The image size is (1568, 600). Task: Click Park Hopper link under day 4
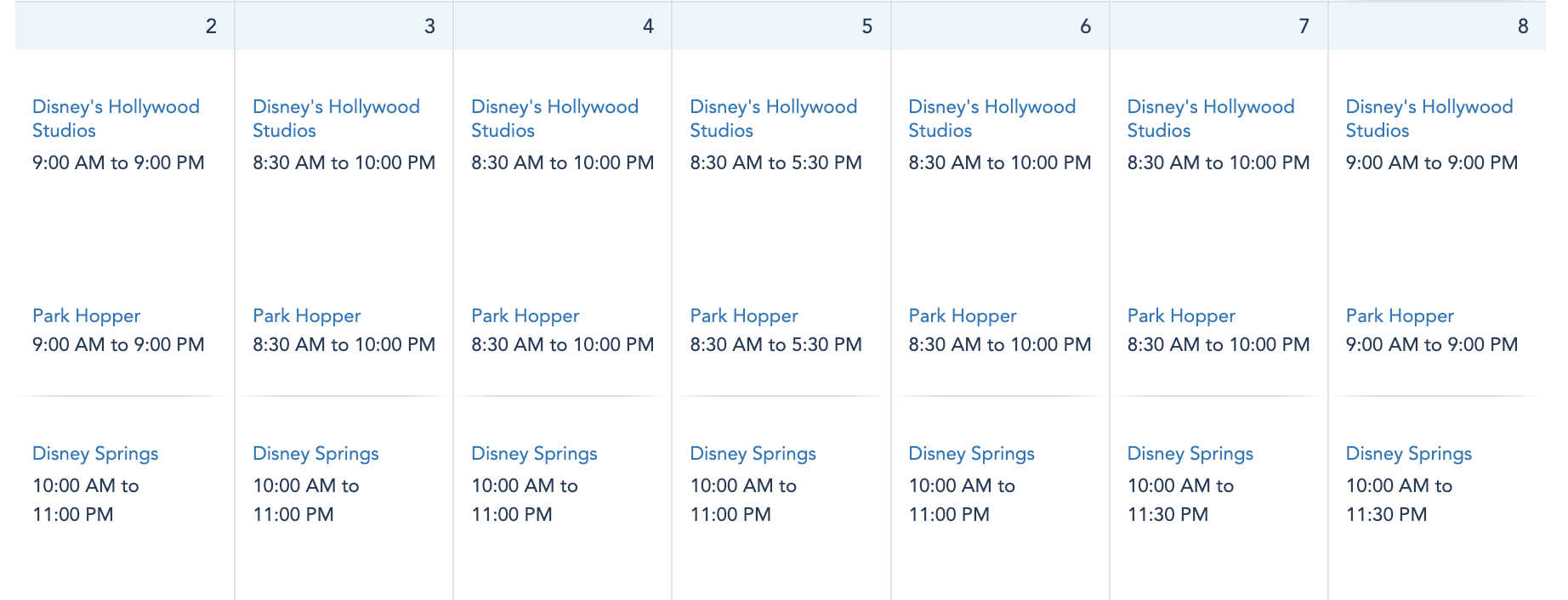pos(525,316)
